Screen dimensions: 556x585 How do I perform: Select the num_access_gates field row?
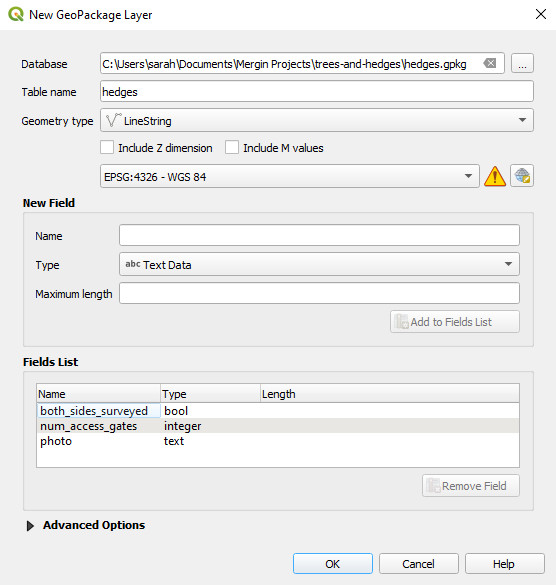[x=278, y=426]
